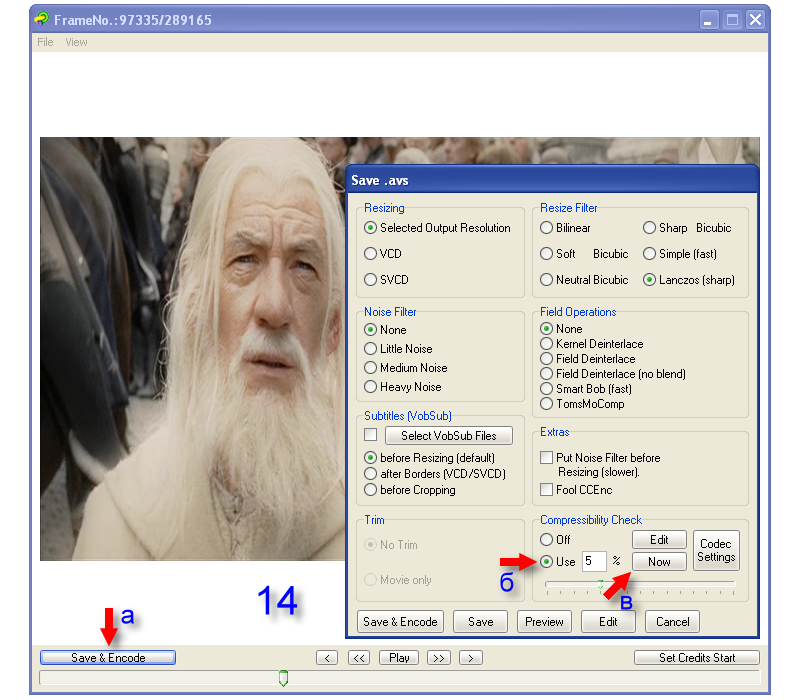Click the Select VobSub Files button

coord(449,436)
